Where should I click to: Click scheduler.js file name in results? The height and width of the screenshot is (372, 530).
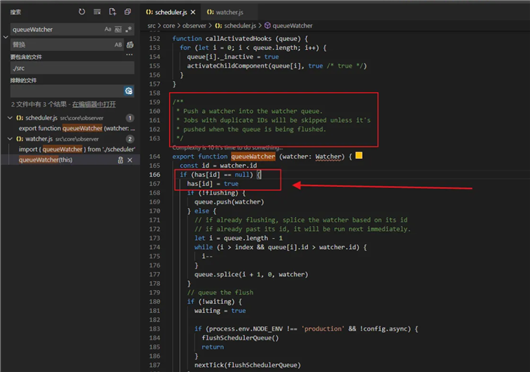[x=41, y=118]
